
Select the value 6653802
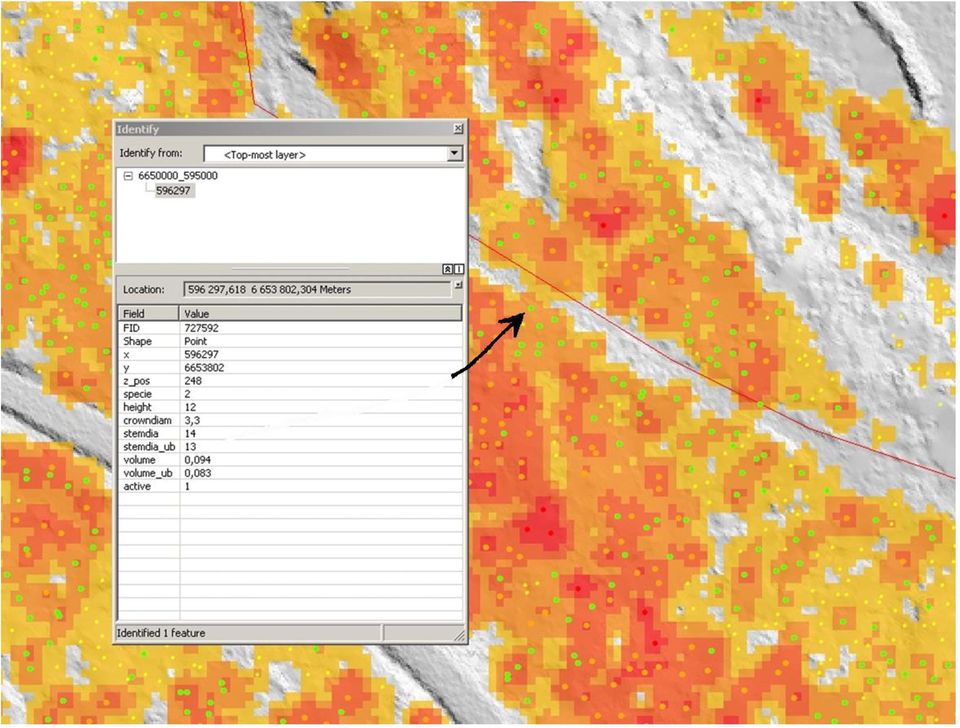(x=204, y=368)
